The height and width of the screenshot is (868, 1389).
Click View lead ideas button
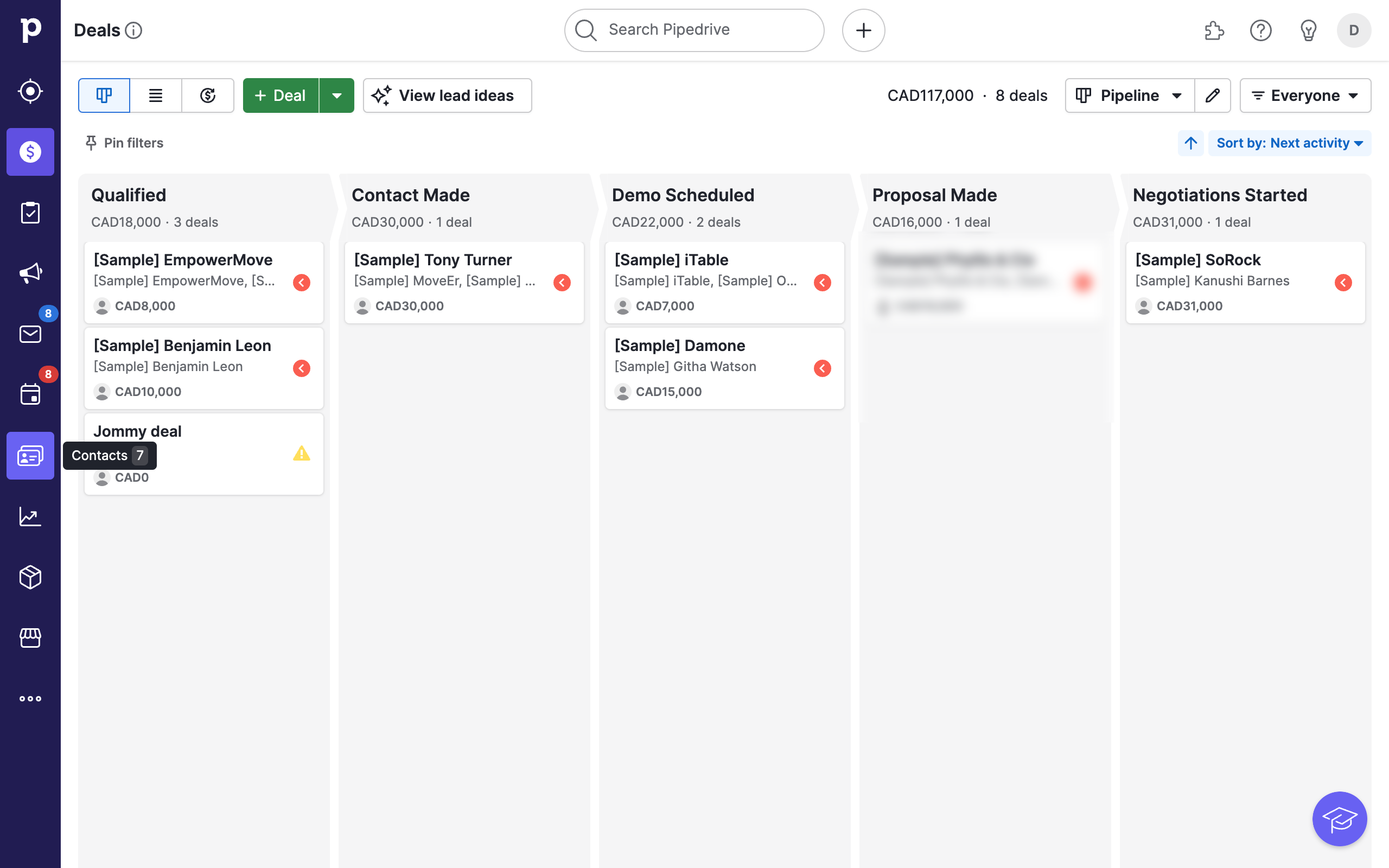point(447,95)
